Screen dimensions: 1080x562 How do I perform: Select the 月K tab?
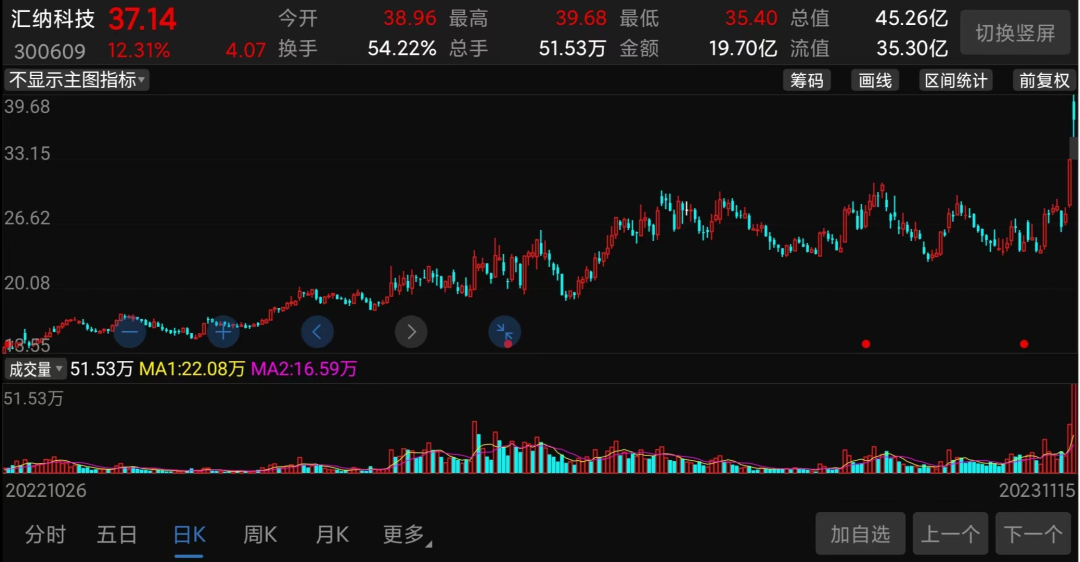coord(332,534)
